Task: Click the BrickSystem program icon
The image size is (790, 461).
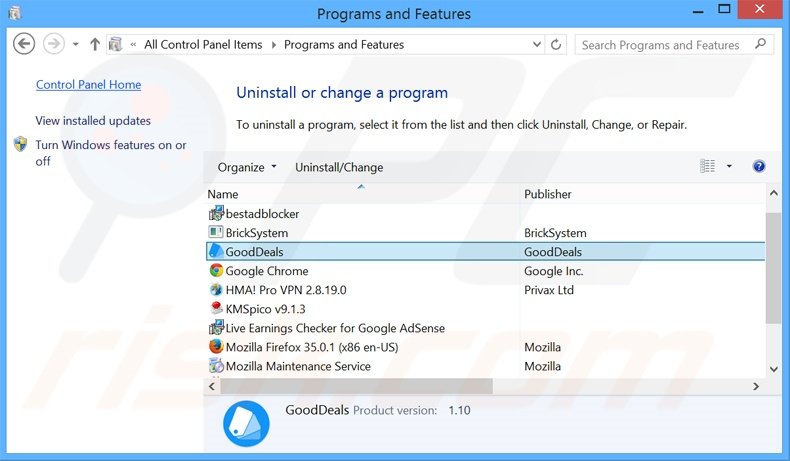Action: pyautogui.click(x=216, y=232)
